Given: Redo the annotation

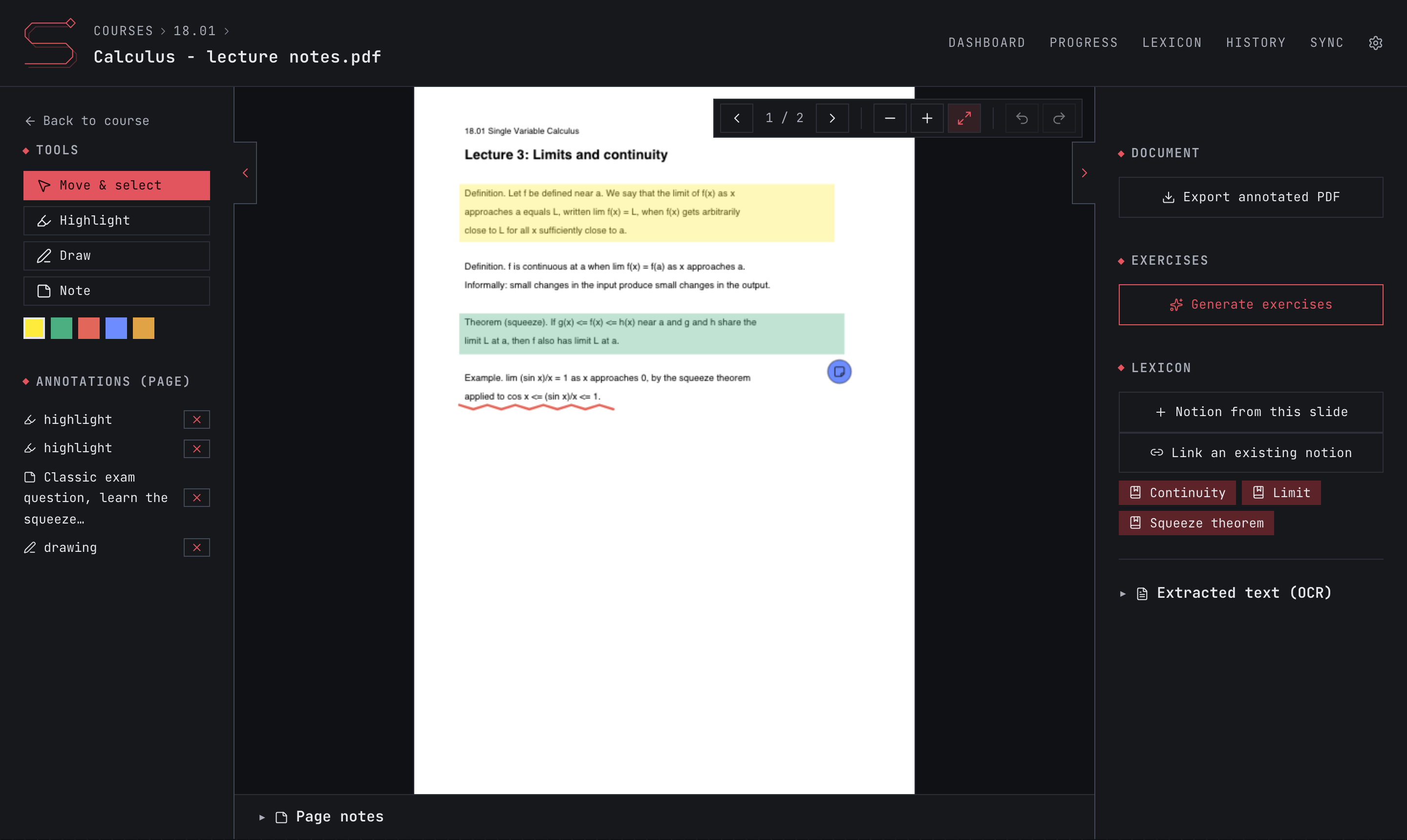Looking at the screenshot, I should (1059, 118).
